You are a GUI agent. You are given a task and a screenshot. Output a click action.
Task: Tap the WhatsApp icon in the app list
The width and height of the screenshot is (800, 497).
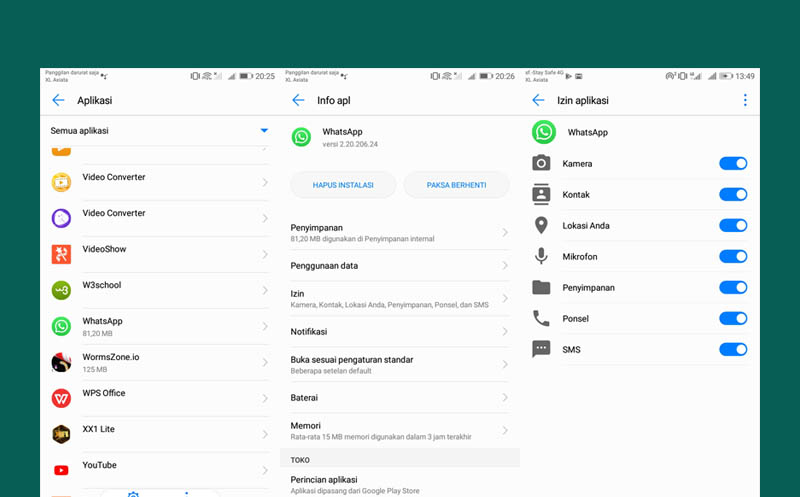[x=61, y=326]
